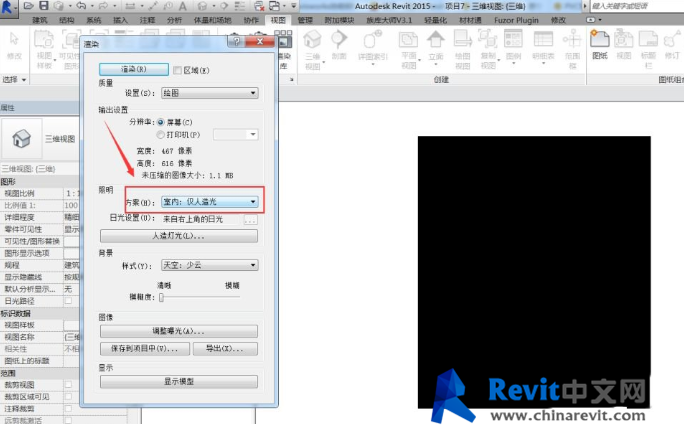684x429 pixels.
Task: Click the Undo arrow icon
Action: point(81,6)
